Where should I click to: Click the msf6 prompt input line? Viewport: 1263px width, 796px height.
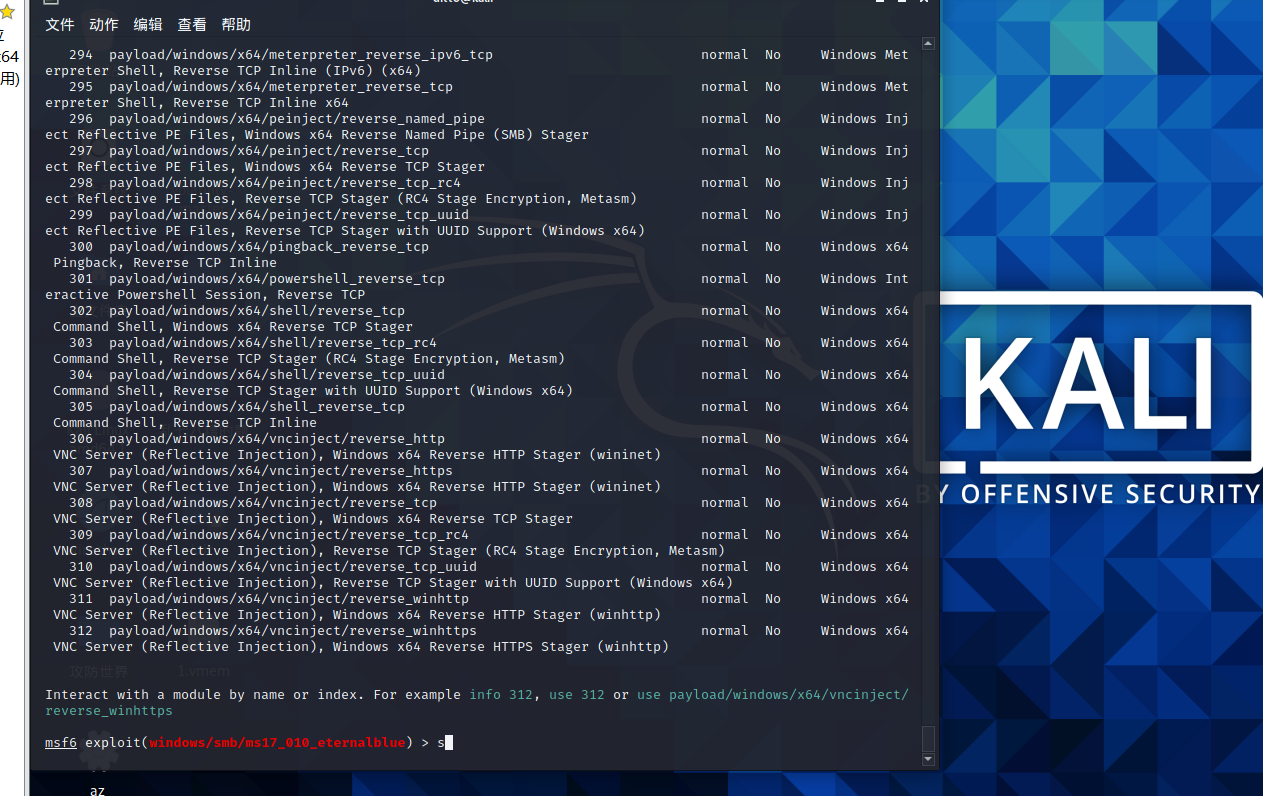click(477, 743)
